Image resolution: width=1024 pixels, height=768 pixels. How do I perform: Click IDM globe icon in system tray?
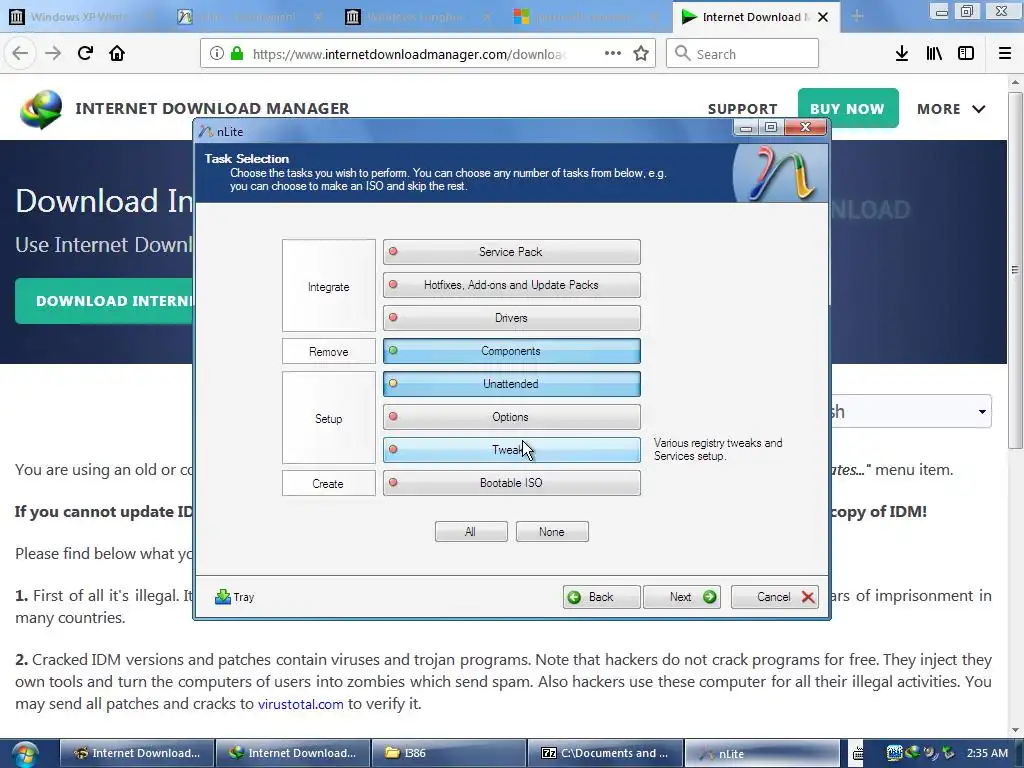click(912, 753)
